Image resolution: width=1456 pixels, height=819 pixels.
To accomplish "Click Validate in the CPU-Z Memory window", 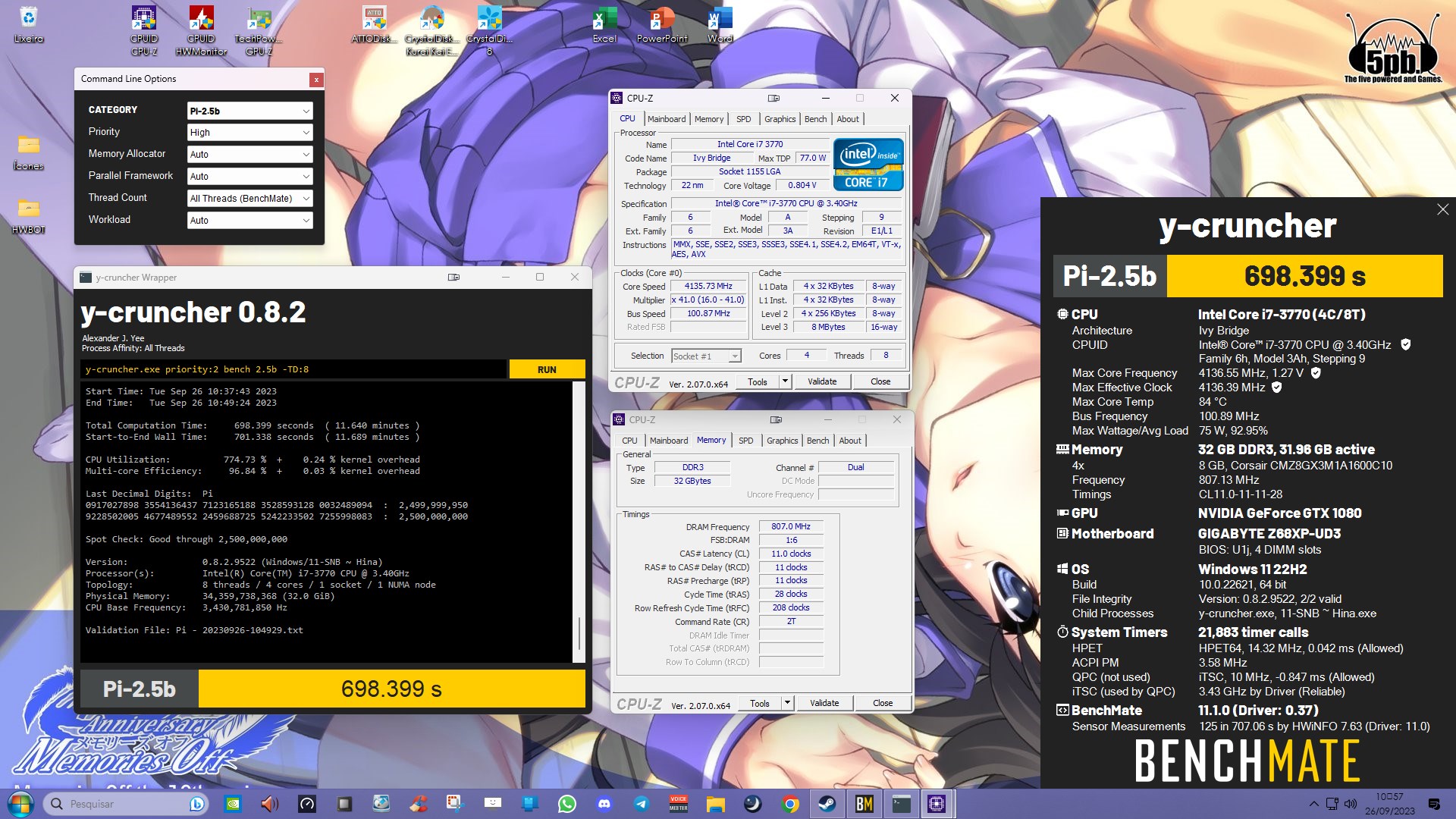I will tap(824, 703).
